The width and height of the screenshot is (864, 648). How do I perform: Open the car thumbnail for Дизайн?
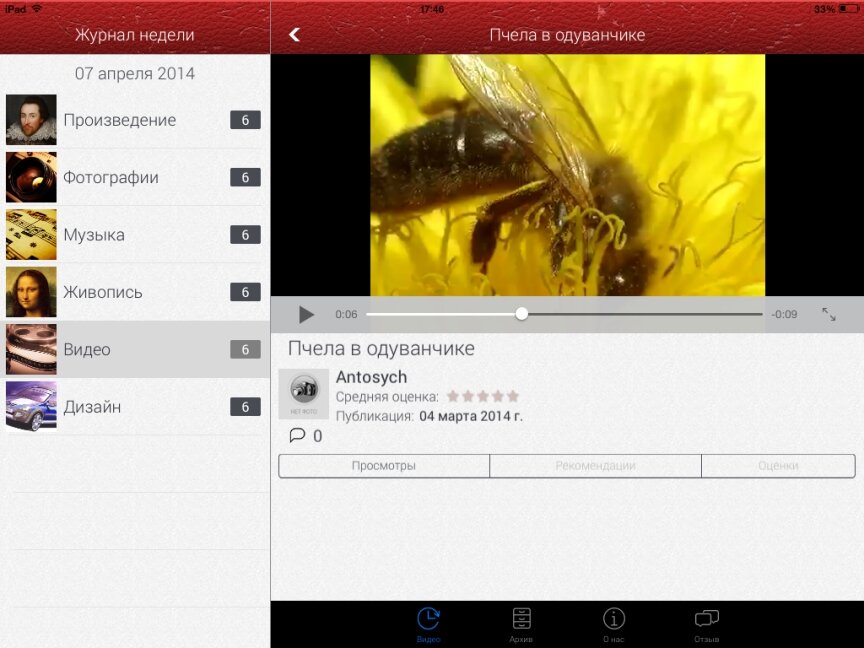(31, 406)
